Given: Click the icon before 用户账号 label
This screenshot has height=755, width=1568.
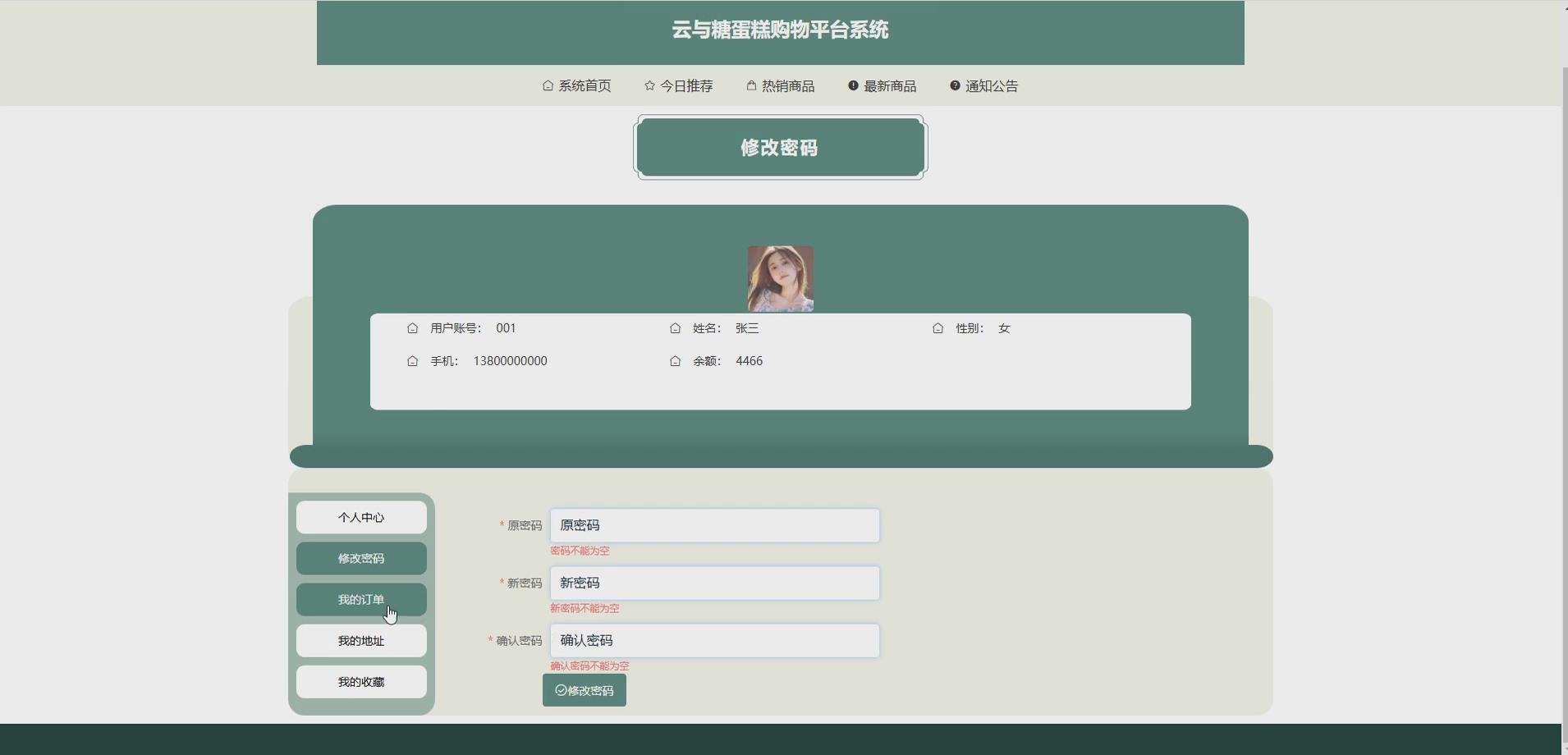Looking at the screenshot, I should [x=414, y=327].
